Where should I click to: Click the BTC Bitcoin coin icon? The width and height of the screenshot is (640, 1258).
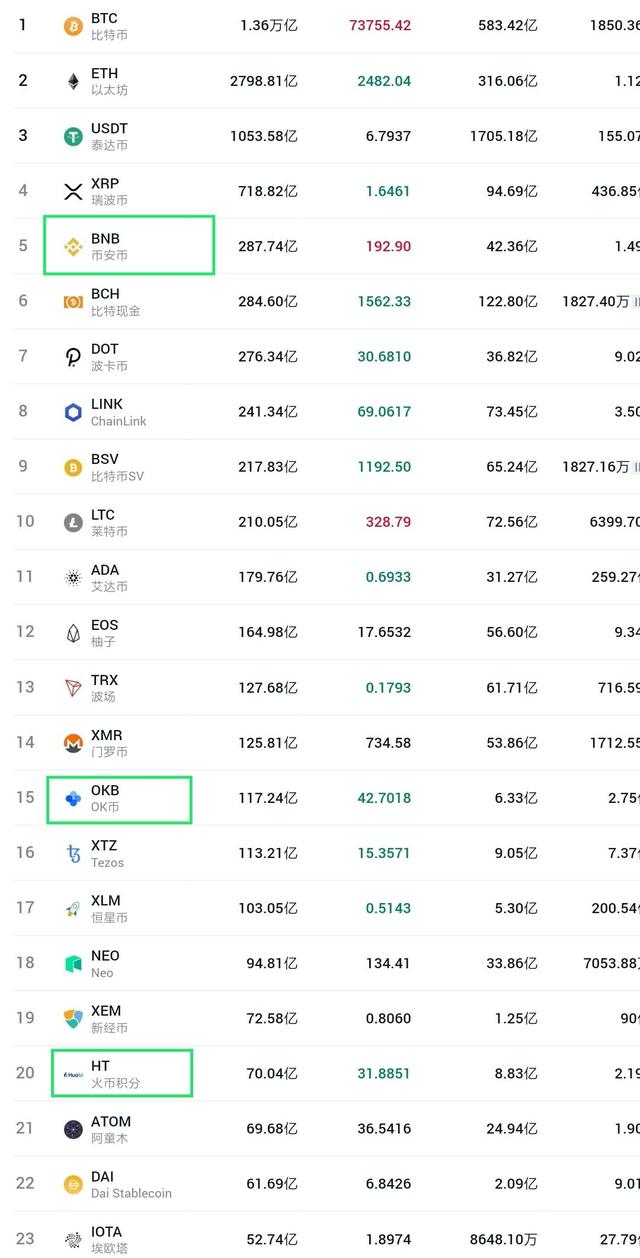point(73,26)
